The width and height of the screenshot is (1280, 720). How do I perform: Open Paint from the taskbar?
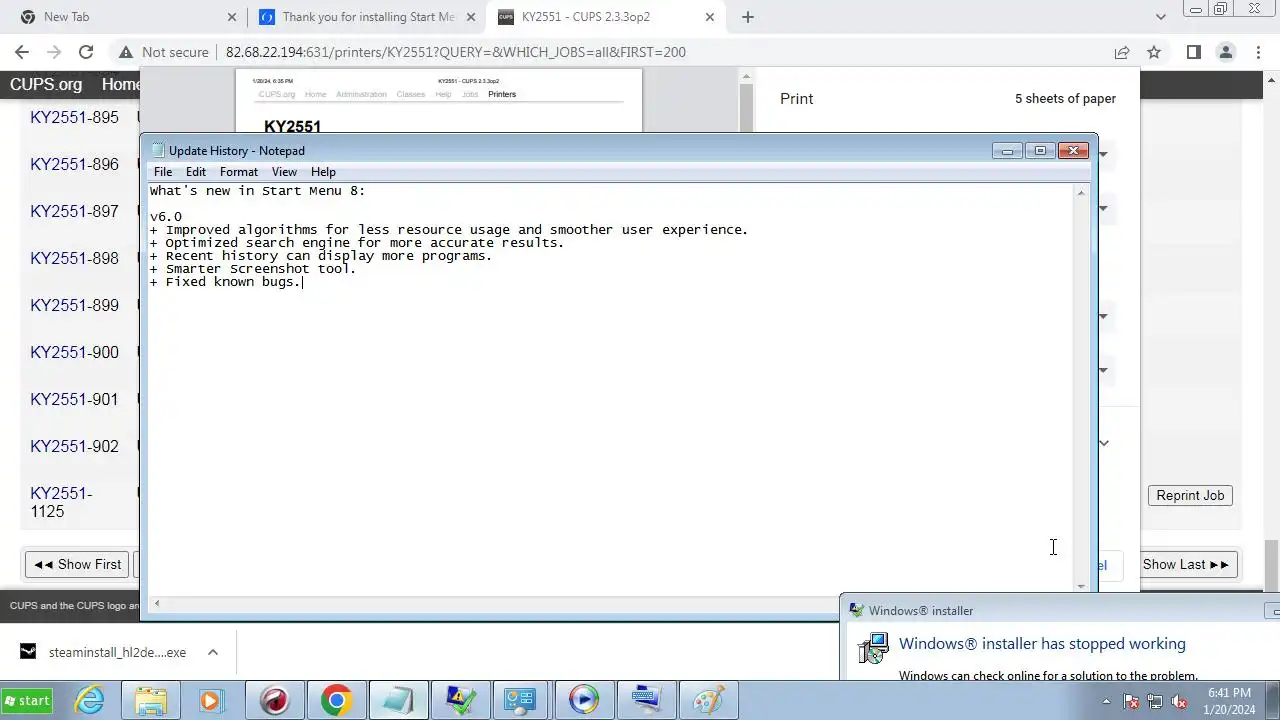(x=707, y=701)
